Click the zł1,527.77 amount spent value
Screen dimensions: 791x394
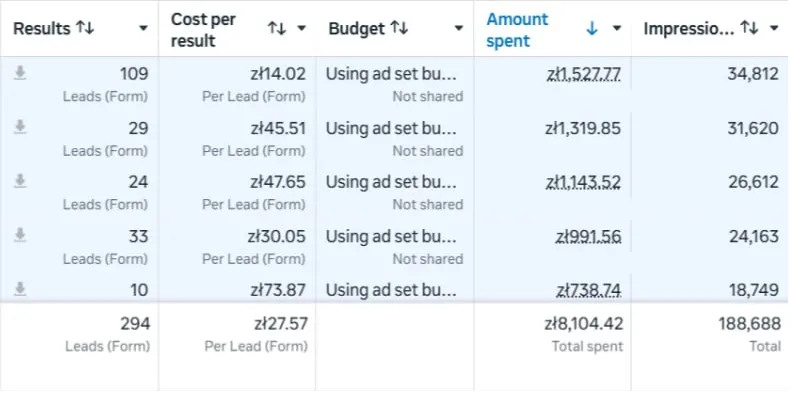(x=584, y=74)
